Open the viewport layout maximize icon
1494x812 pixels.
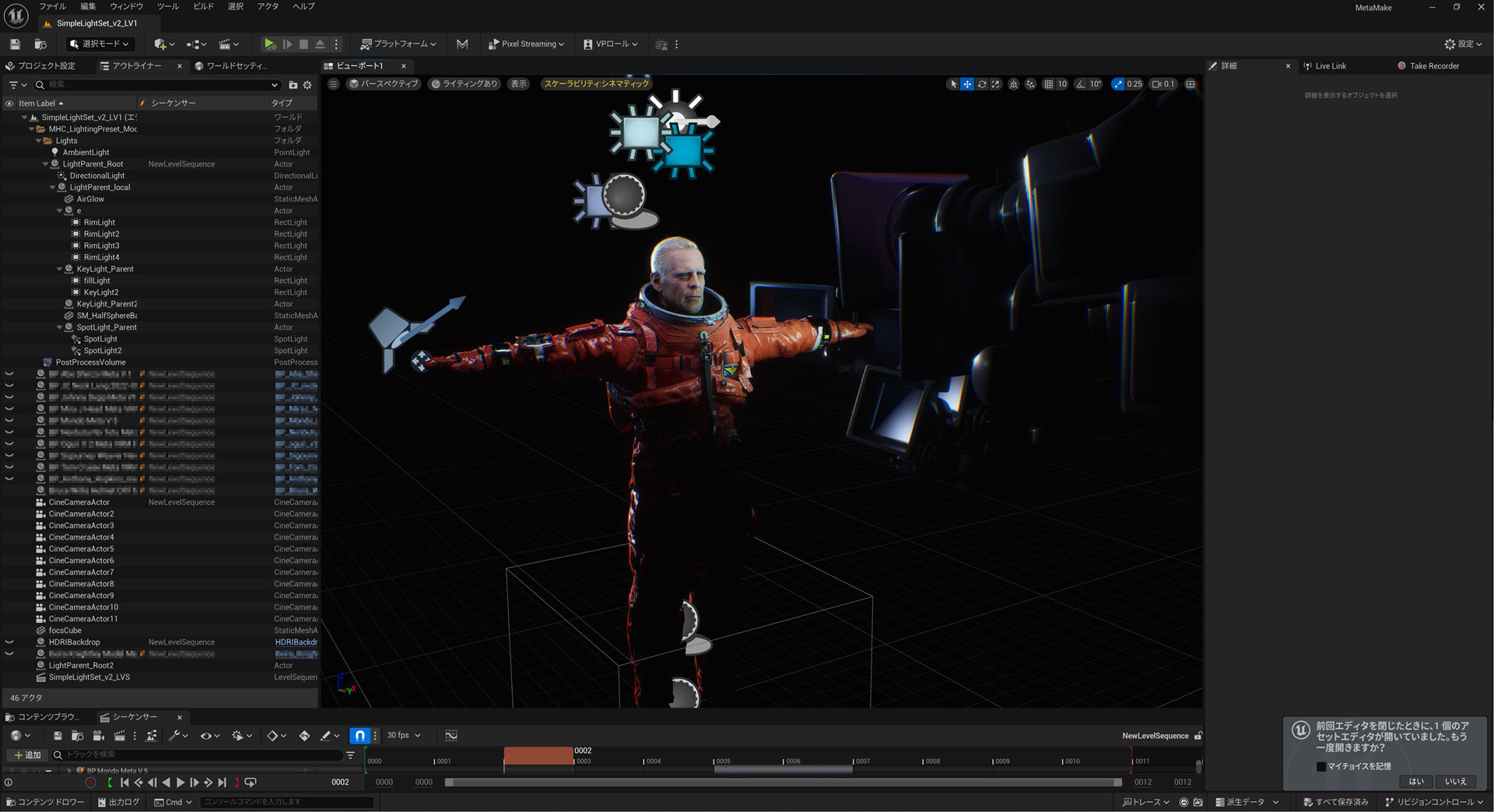1190,84
